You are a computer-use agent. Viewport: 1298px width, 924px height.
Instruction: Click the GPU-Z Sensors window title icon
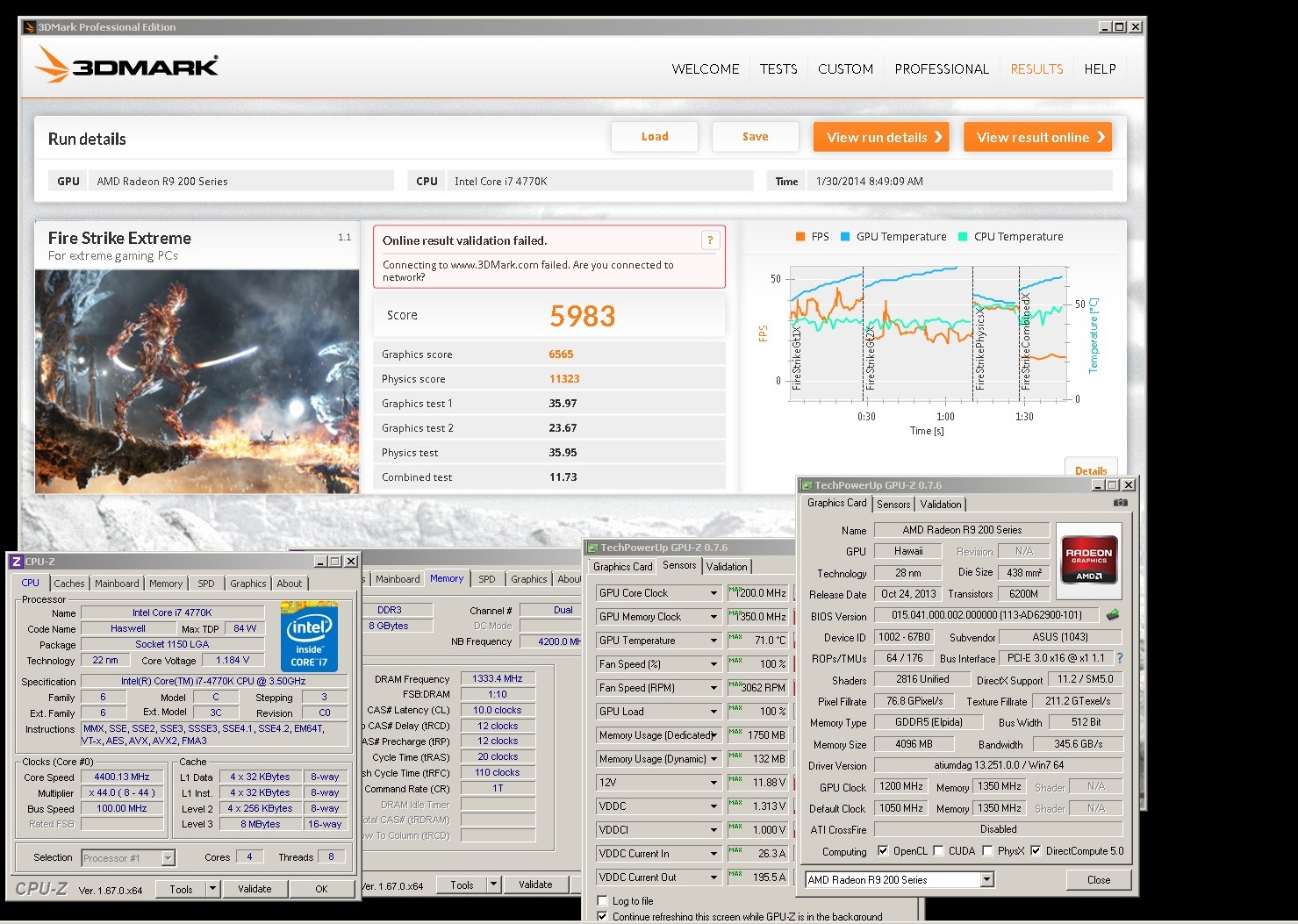pos(592,548)
